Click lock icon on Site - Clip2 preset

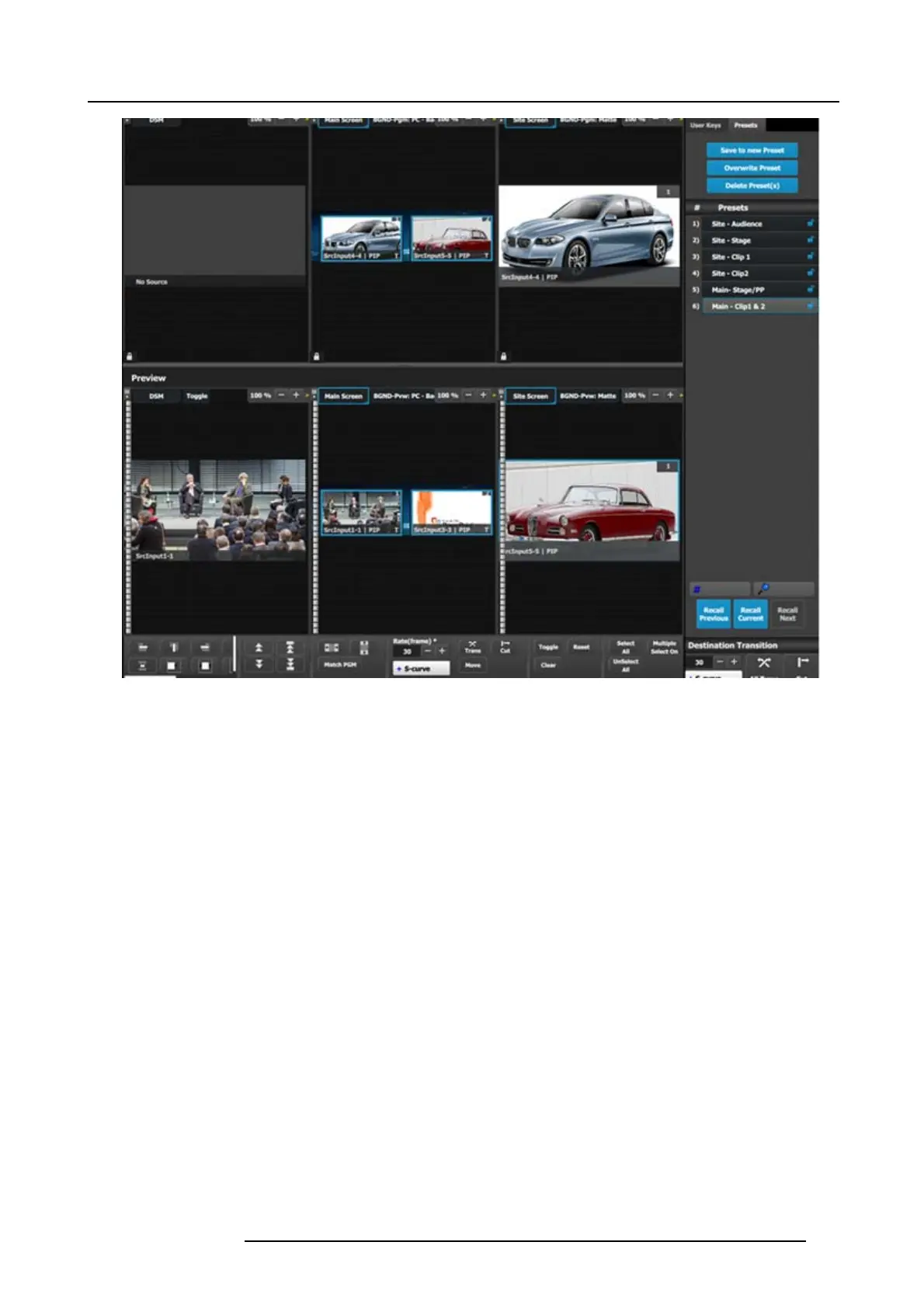pyautogui.click(x=810, y=273)
